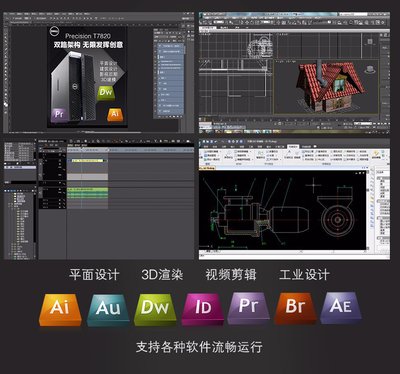
Task: Click the 3D渲染 label
Action: coord(162,275)
